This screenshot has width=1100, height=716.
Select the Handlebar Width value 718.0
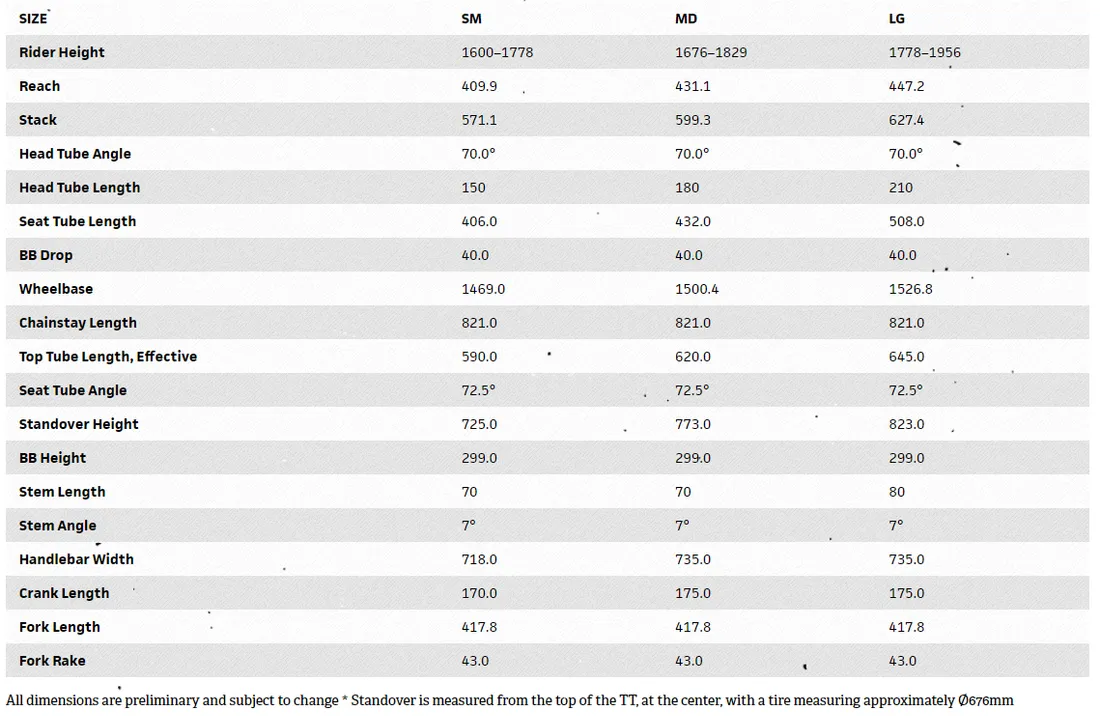[x=479, y=560]
